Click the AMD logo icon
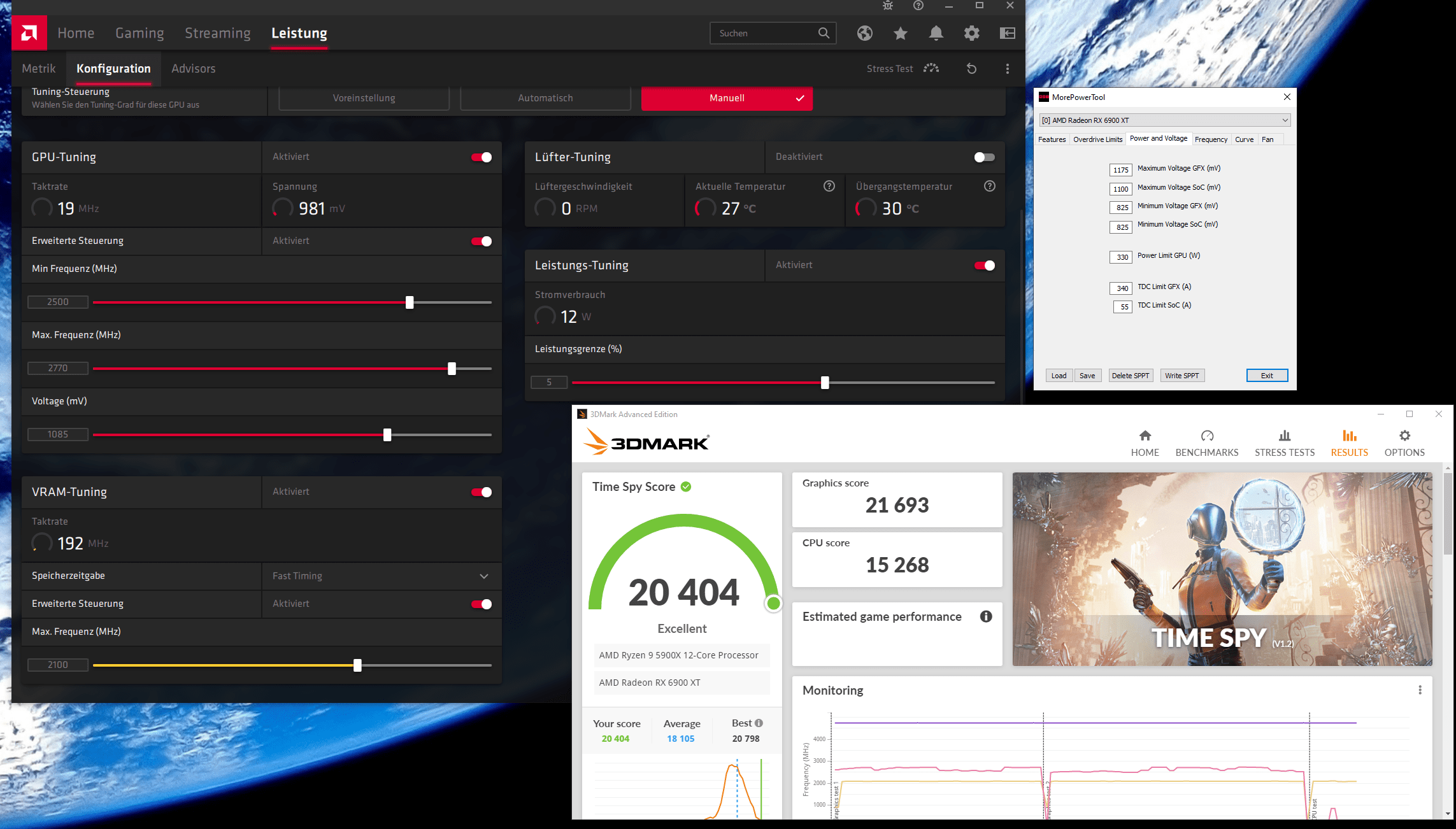1456x829 pixels. coord(29,32)
